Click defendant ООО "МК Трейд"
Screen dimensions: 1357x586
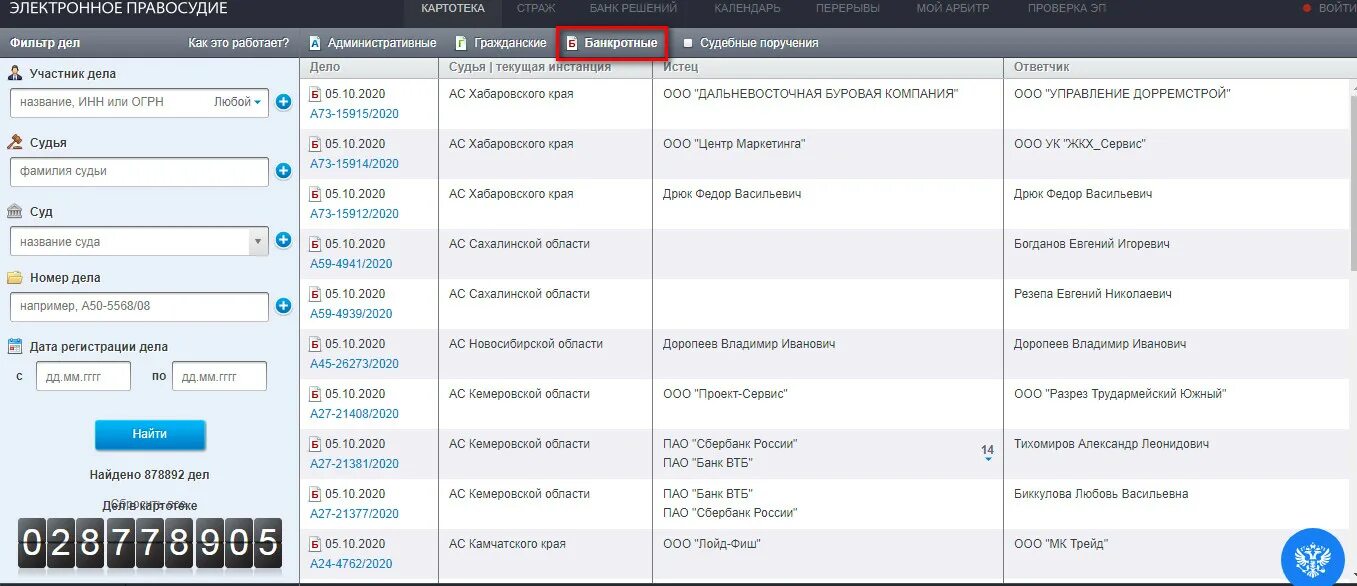(1061, 544)
